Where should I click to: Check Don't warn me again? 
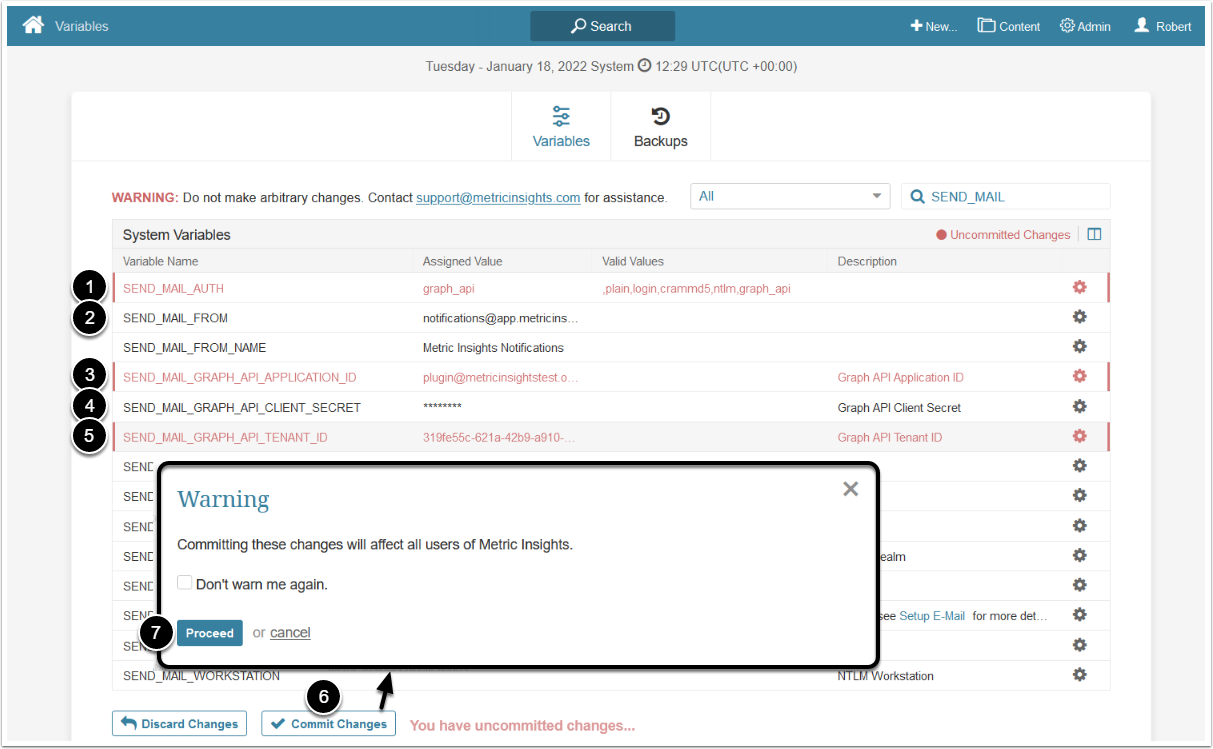(x=184, y=583)
